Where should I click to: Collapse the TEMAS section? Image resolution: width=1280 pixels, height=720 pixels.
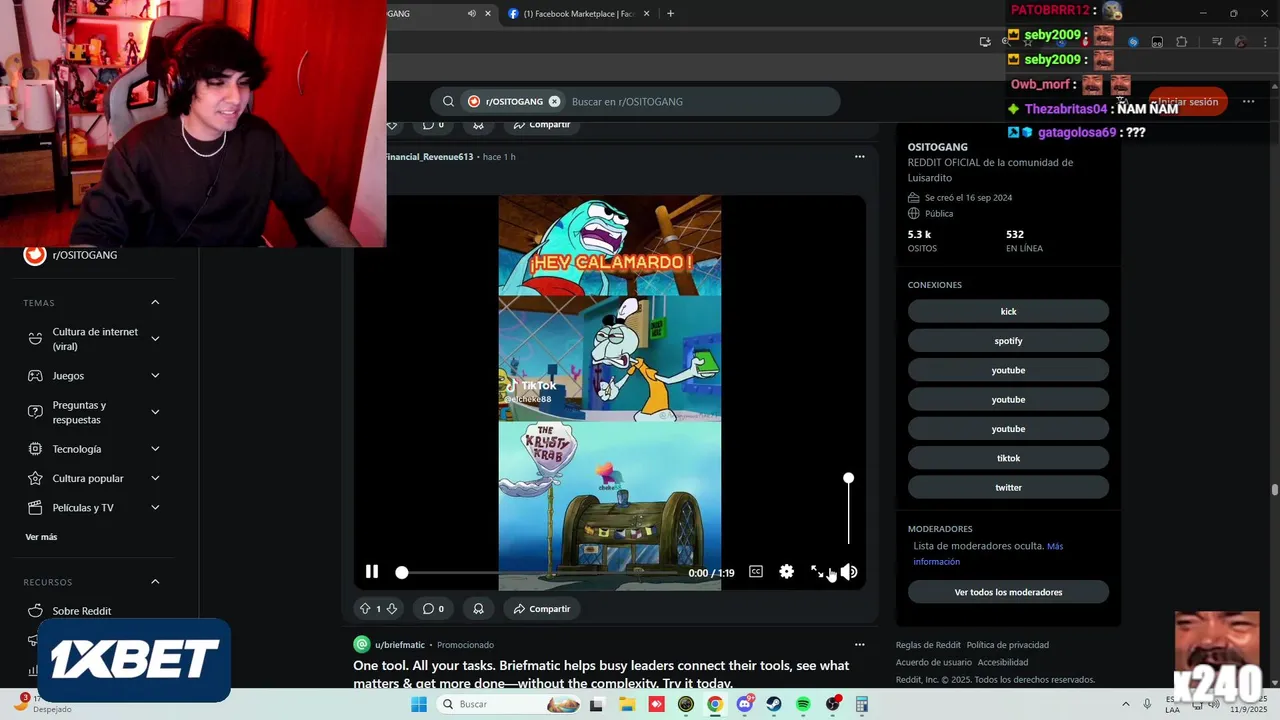155,302
